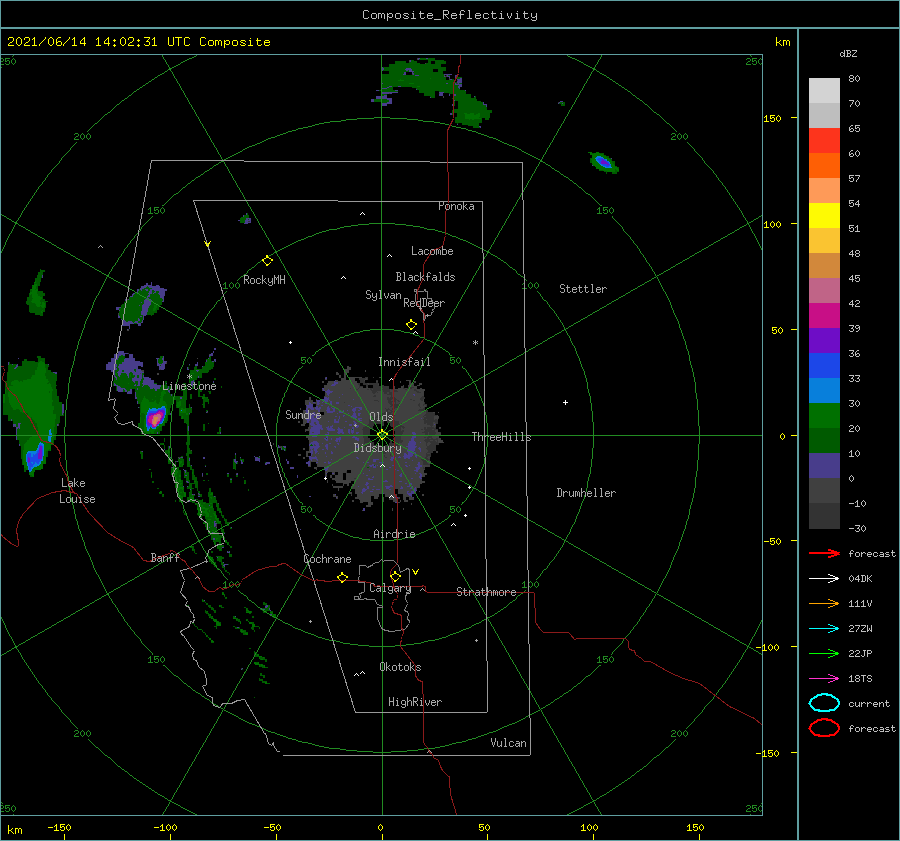
Task: Select the royal blue 36 dBZ legend swatch
Action: pyautogui.click(x=824, y=365)
